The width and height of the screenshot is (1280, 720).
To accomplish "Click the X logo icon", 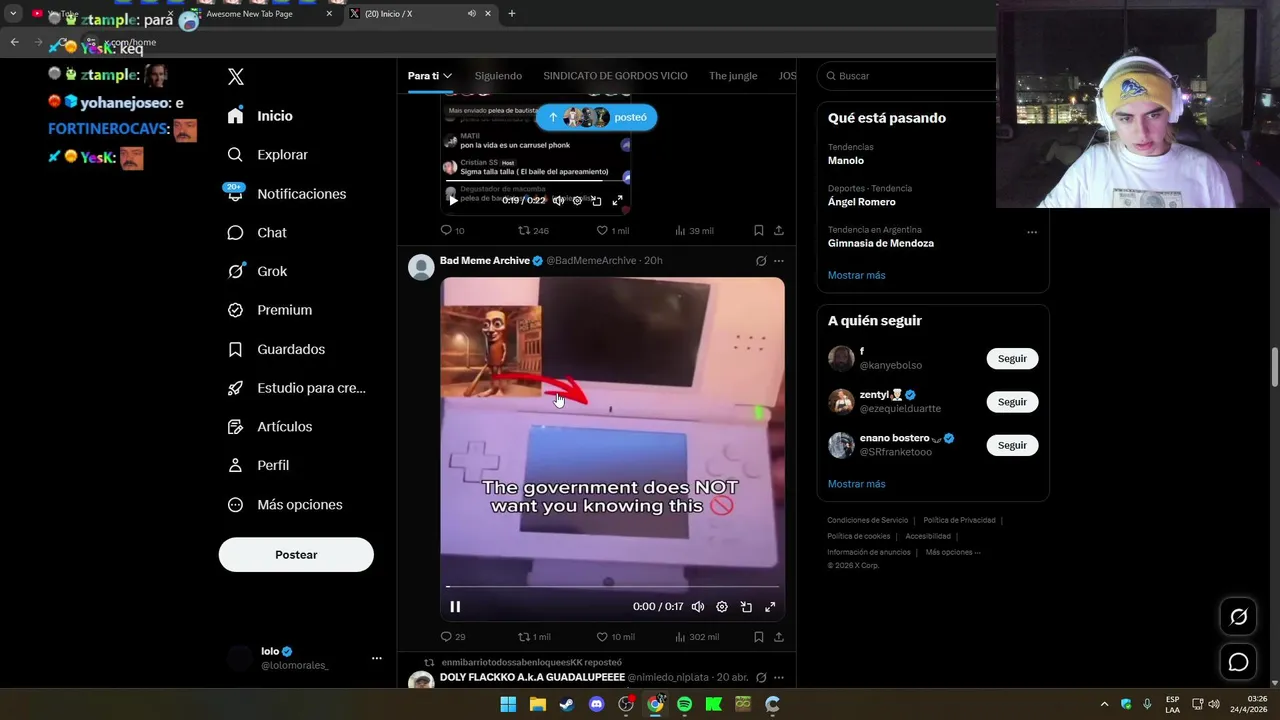I will 236,76.
